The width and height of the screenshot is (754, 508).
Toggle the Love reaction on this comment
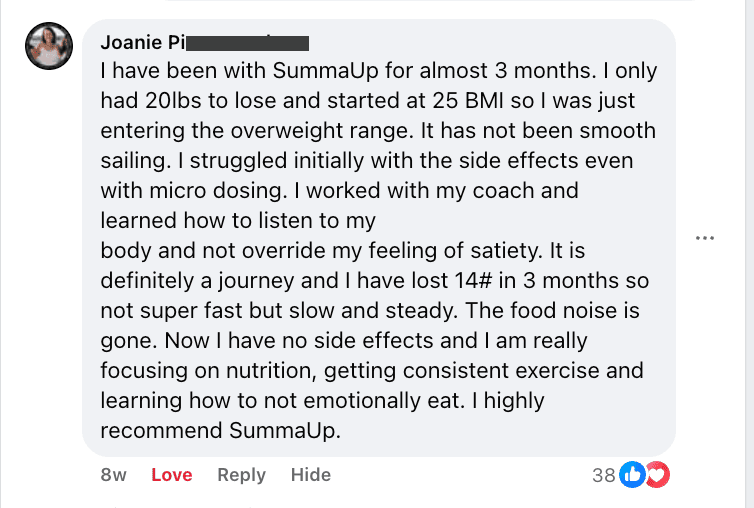pos(171,475)
